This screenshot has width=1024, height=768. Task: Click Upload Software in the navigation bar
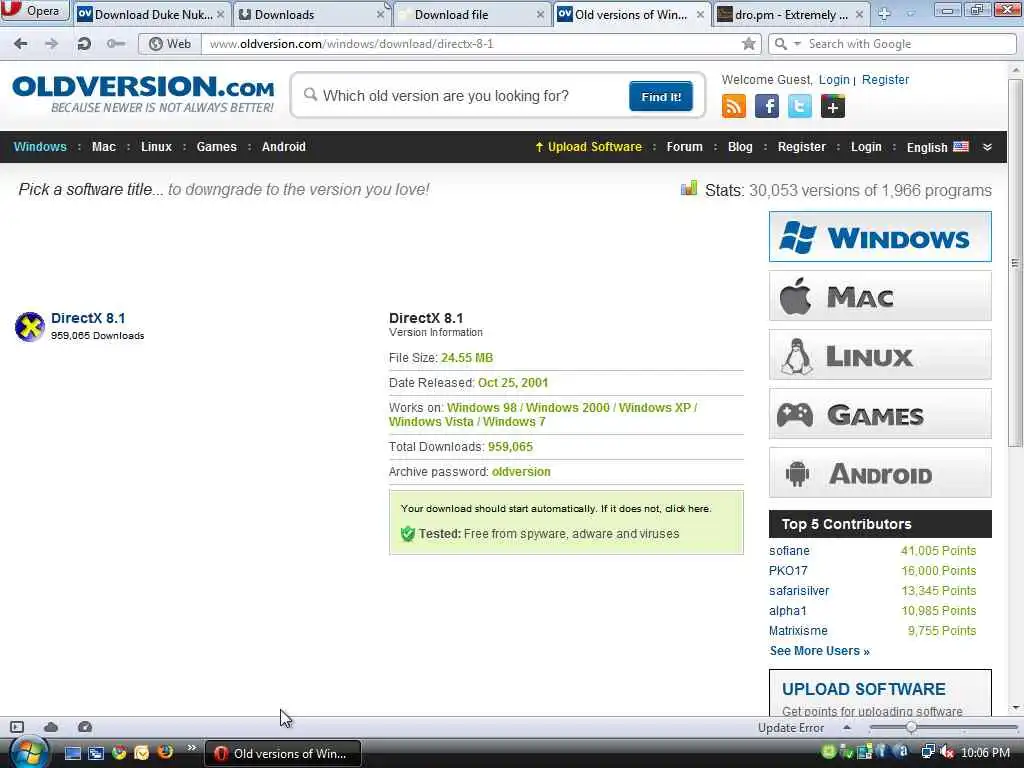(x=588, y=147)
